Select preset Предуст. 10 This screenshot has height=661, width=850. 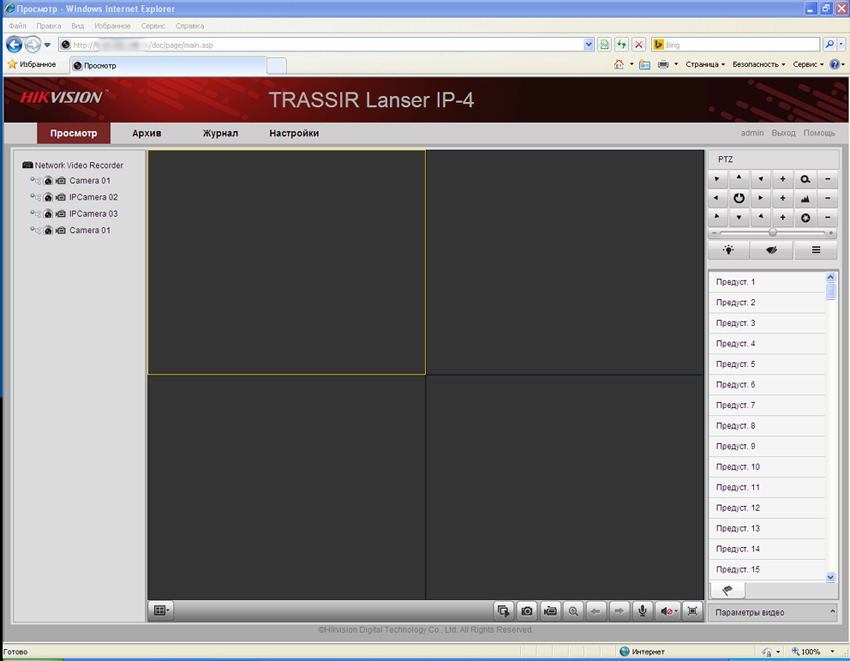[767, 467]
